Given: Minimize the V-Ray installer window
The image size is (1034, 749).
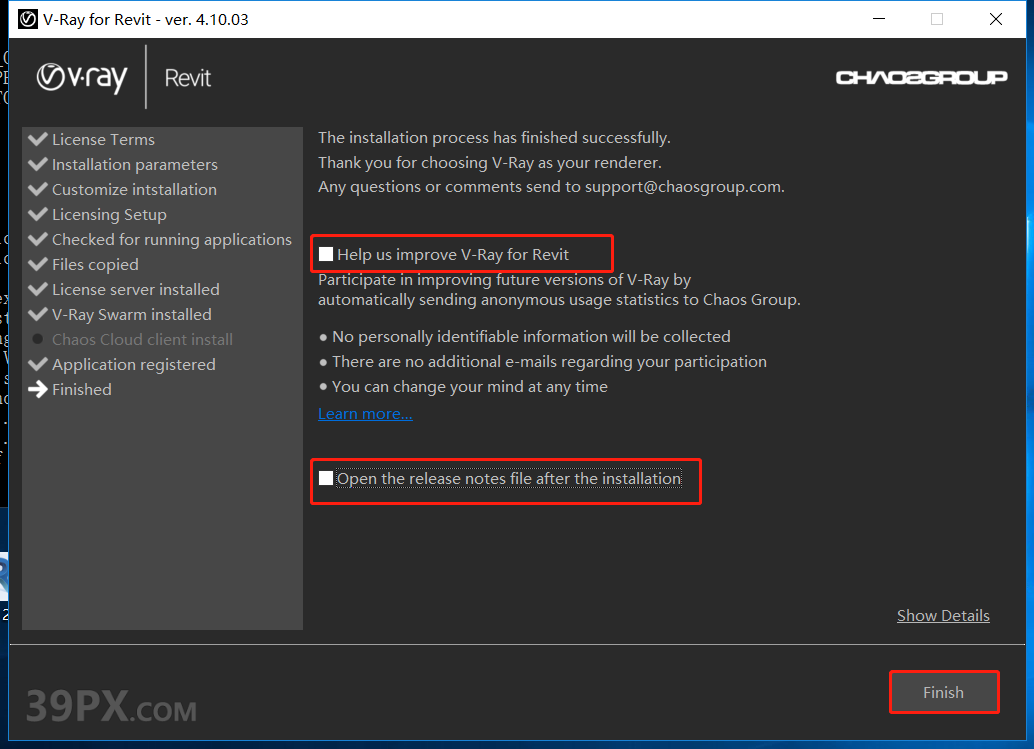Looking at the screenshot, I should tap(878, 19).
